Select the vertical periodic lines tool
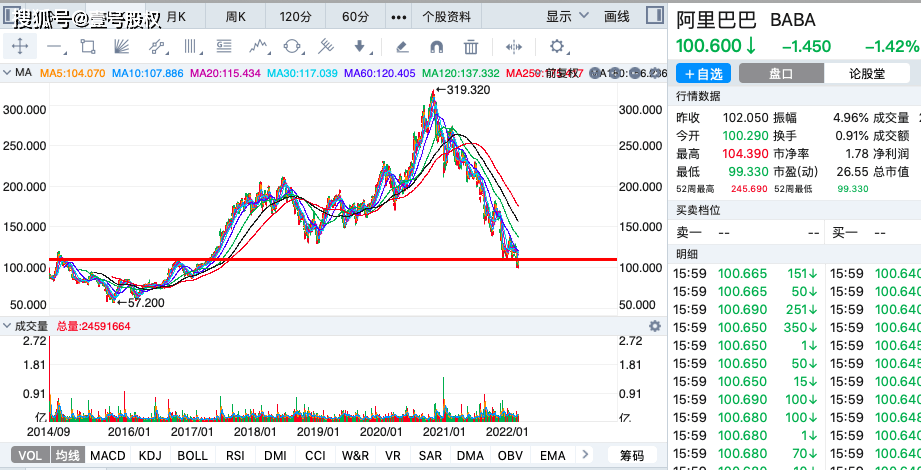 (191, 46)
